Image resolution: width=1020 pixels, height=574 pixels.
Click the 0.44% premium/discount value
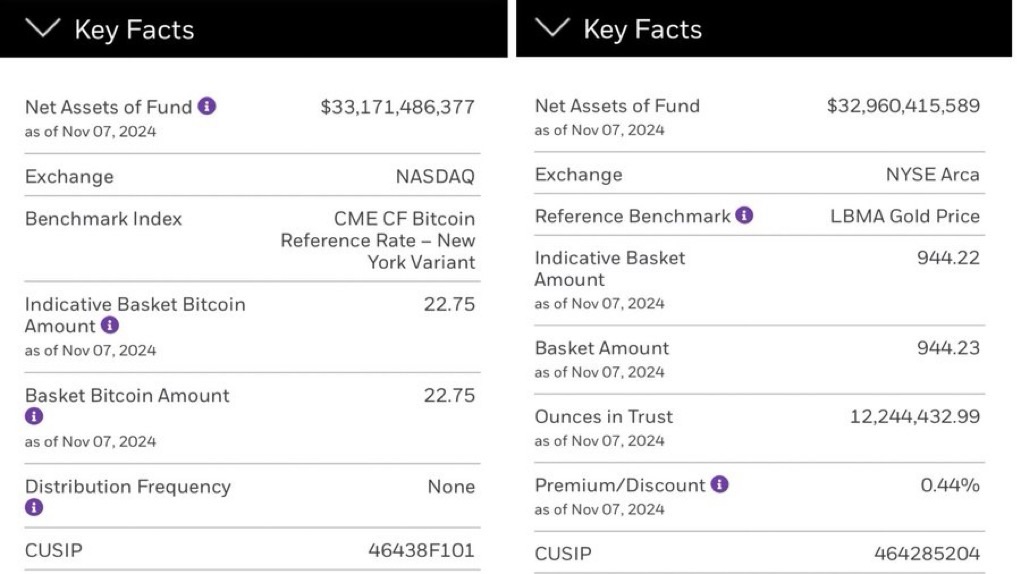click(x=950, y=485)
